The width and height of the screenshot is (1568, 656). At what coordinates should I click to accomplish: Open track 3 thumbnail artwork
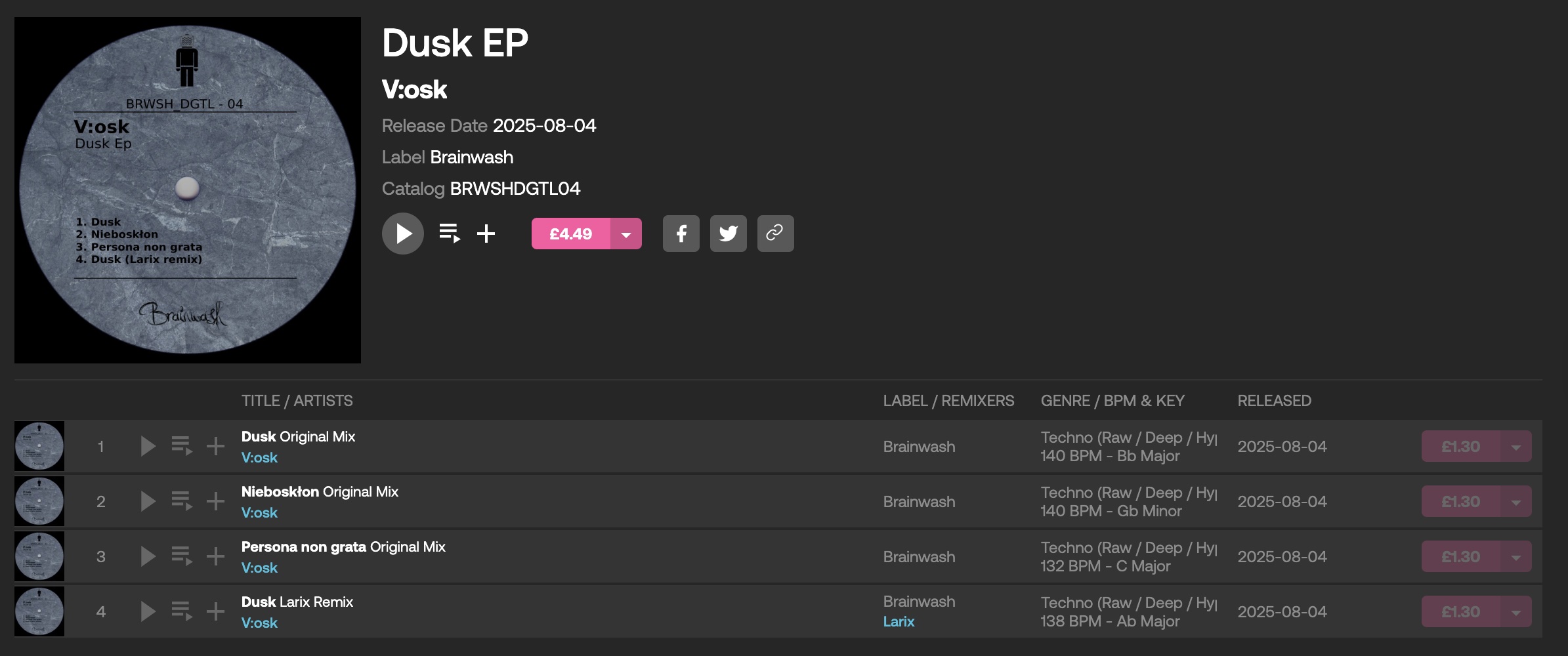coord(39,557)
